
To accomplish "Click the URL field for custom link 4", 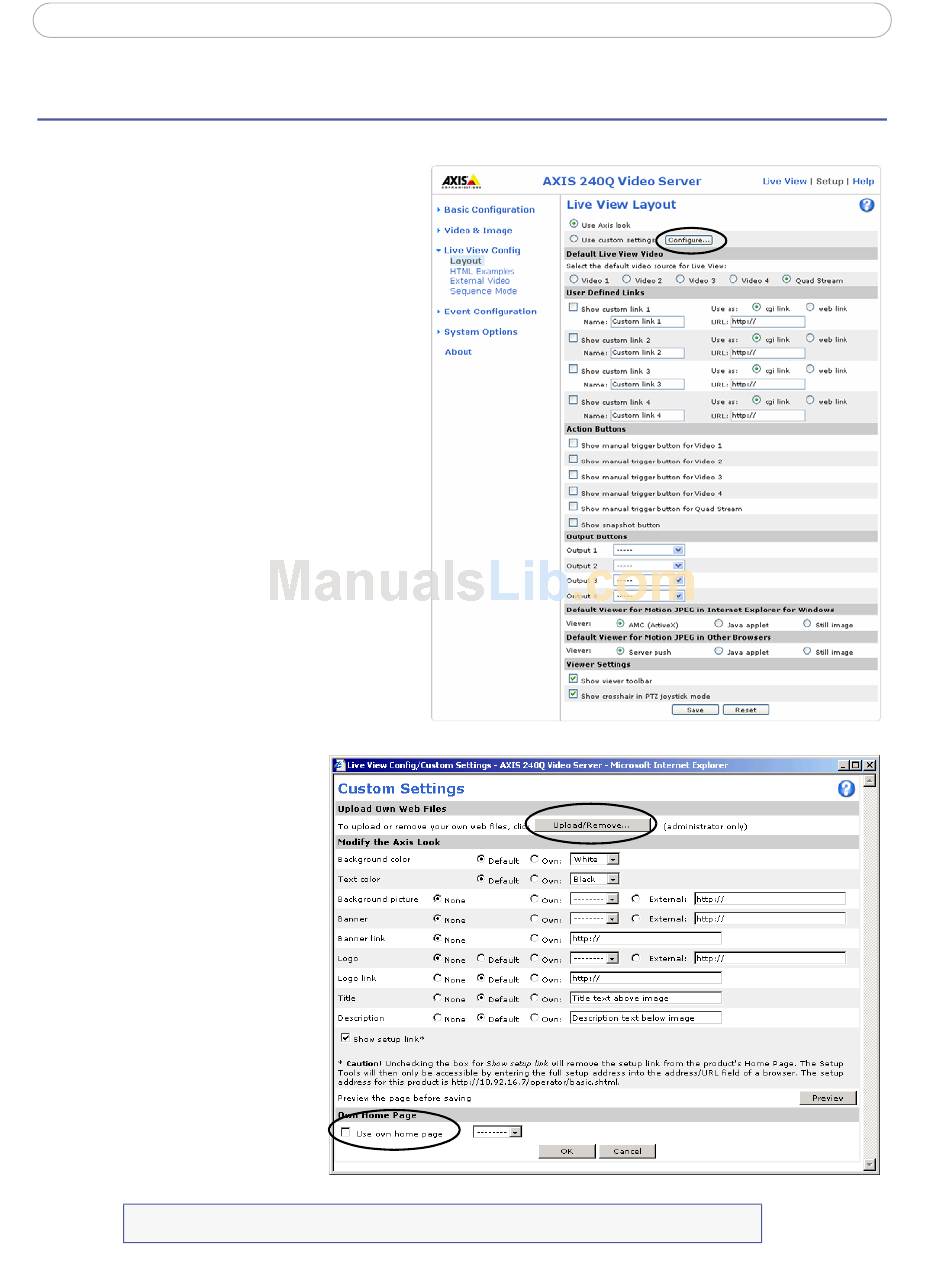I will [x=767, y=415].
